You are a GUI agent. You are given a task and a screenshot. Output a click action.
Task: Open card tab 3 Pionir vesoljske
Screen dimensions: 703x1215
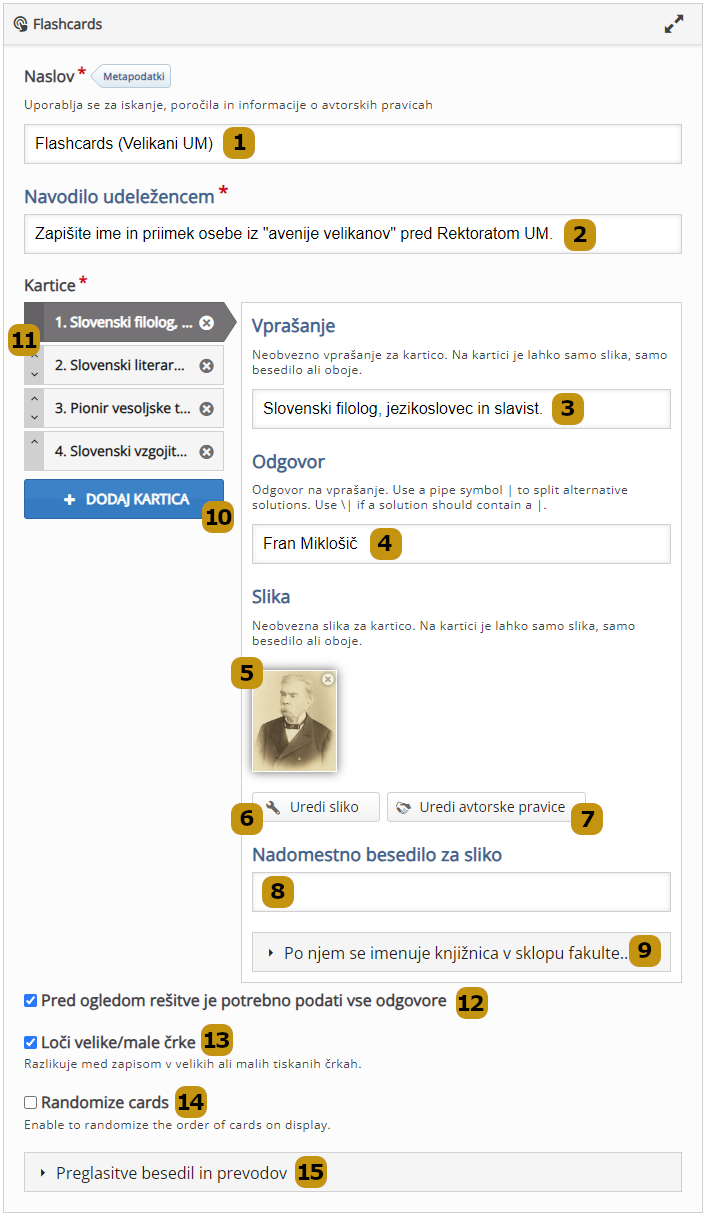pyautogui.click(x=120, y=409)
